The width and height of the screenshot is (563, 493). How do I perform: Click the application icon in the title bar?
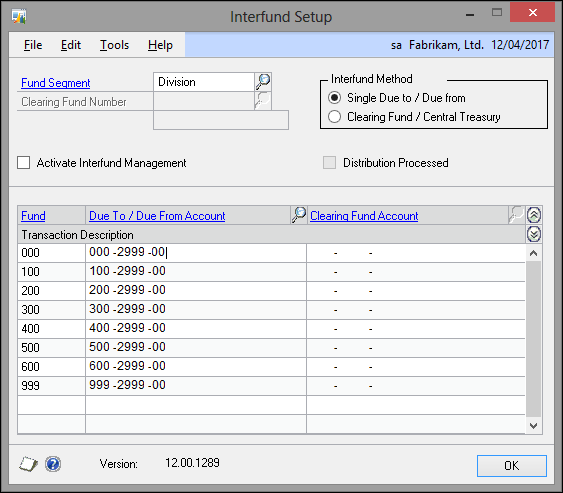click(x=19, y=16)
